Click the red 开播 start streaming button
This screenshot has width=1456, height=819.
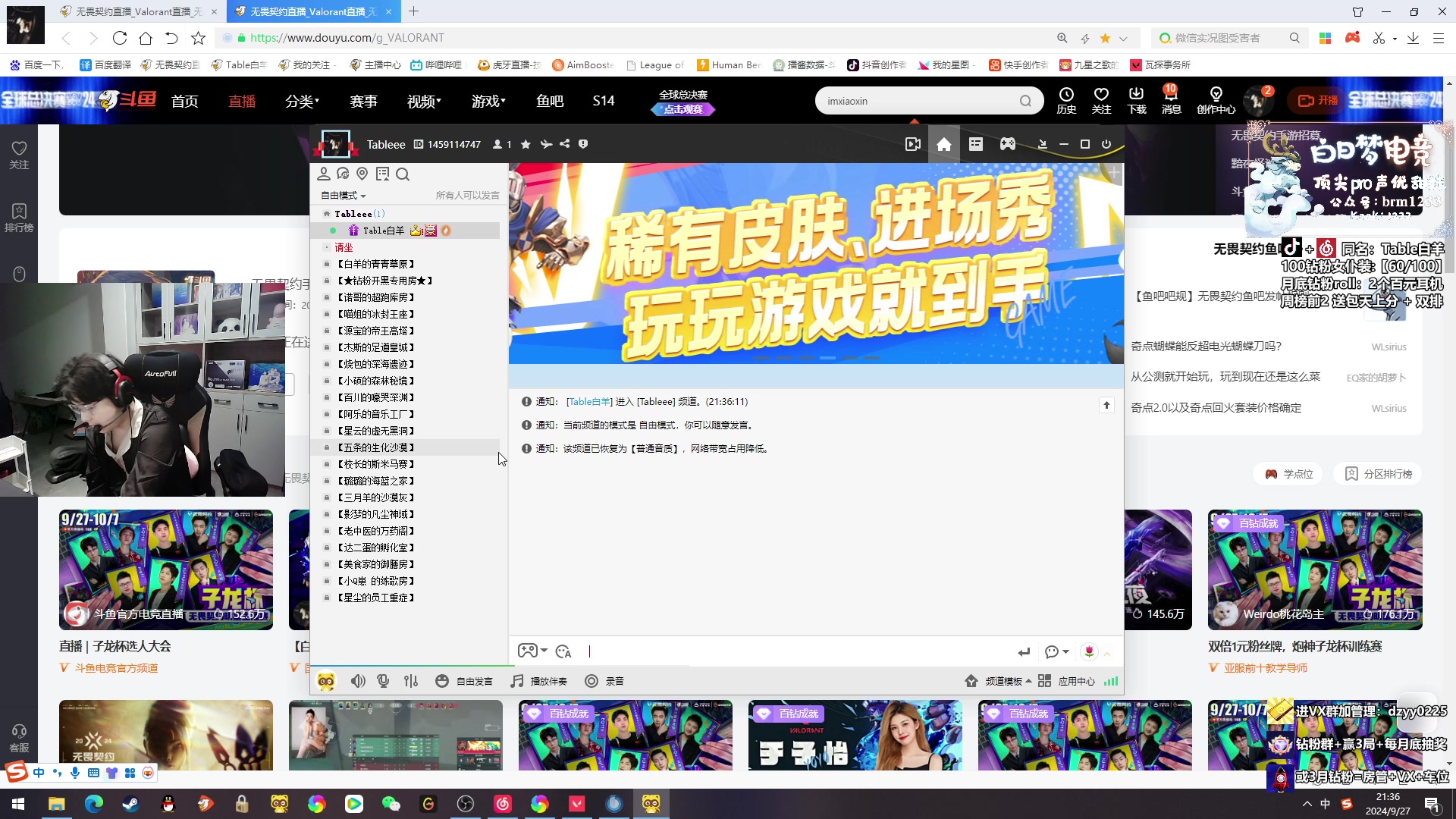1318,100
